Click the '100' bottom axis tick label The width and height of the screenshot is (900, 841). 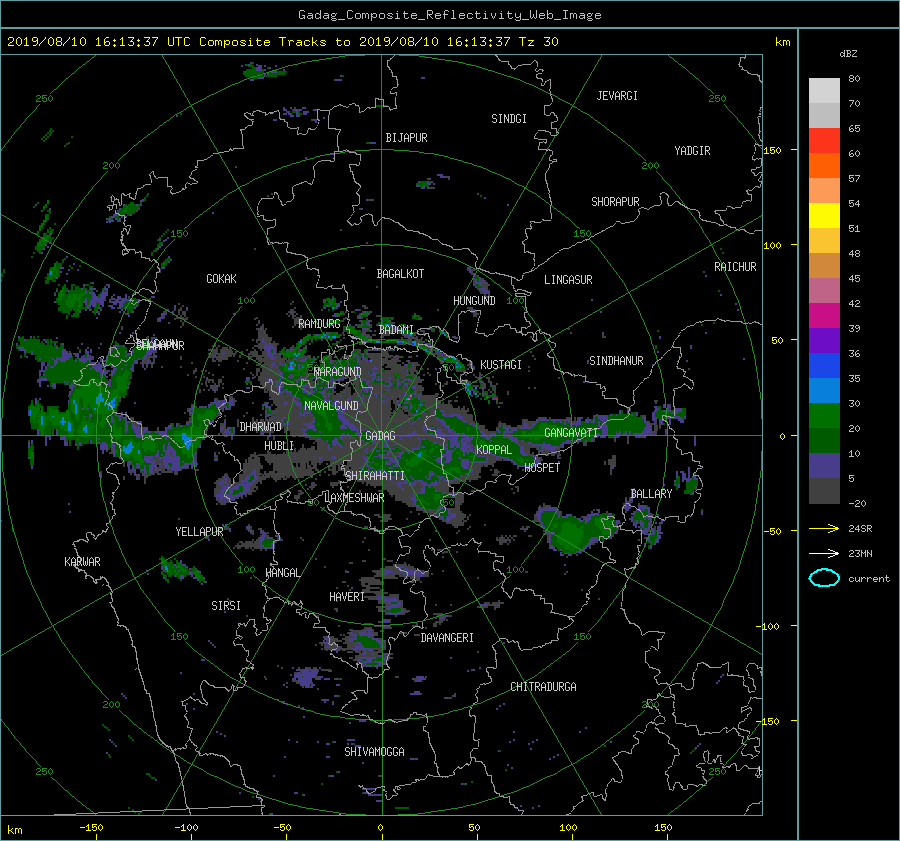[x=568, y=828]
